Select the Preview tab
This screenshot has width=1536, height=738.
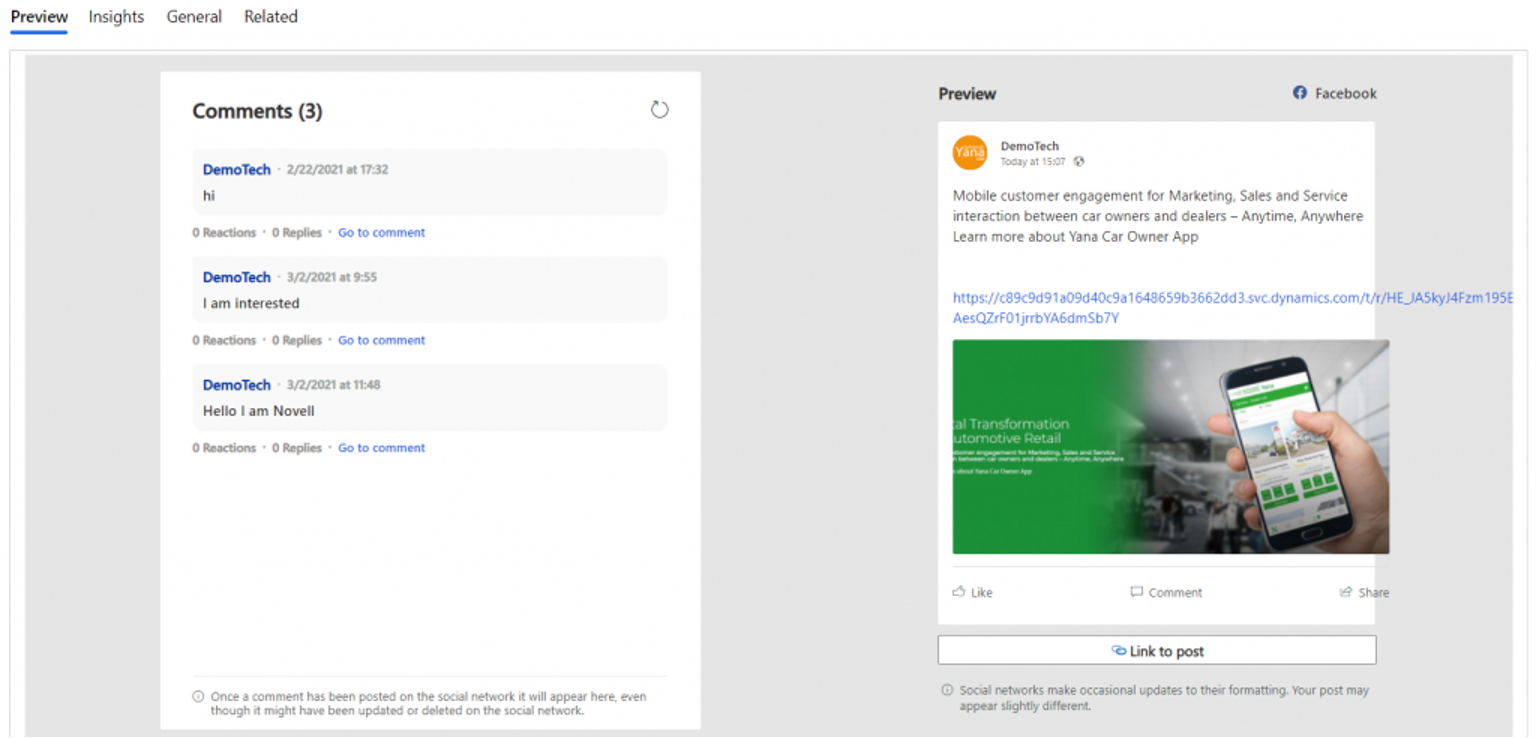click(x=39, y=17)
